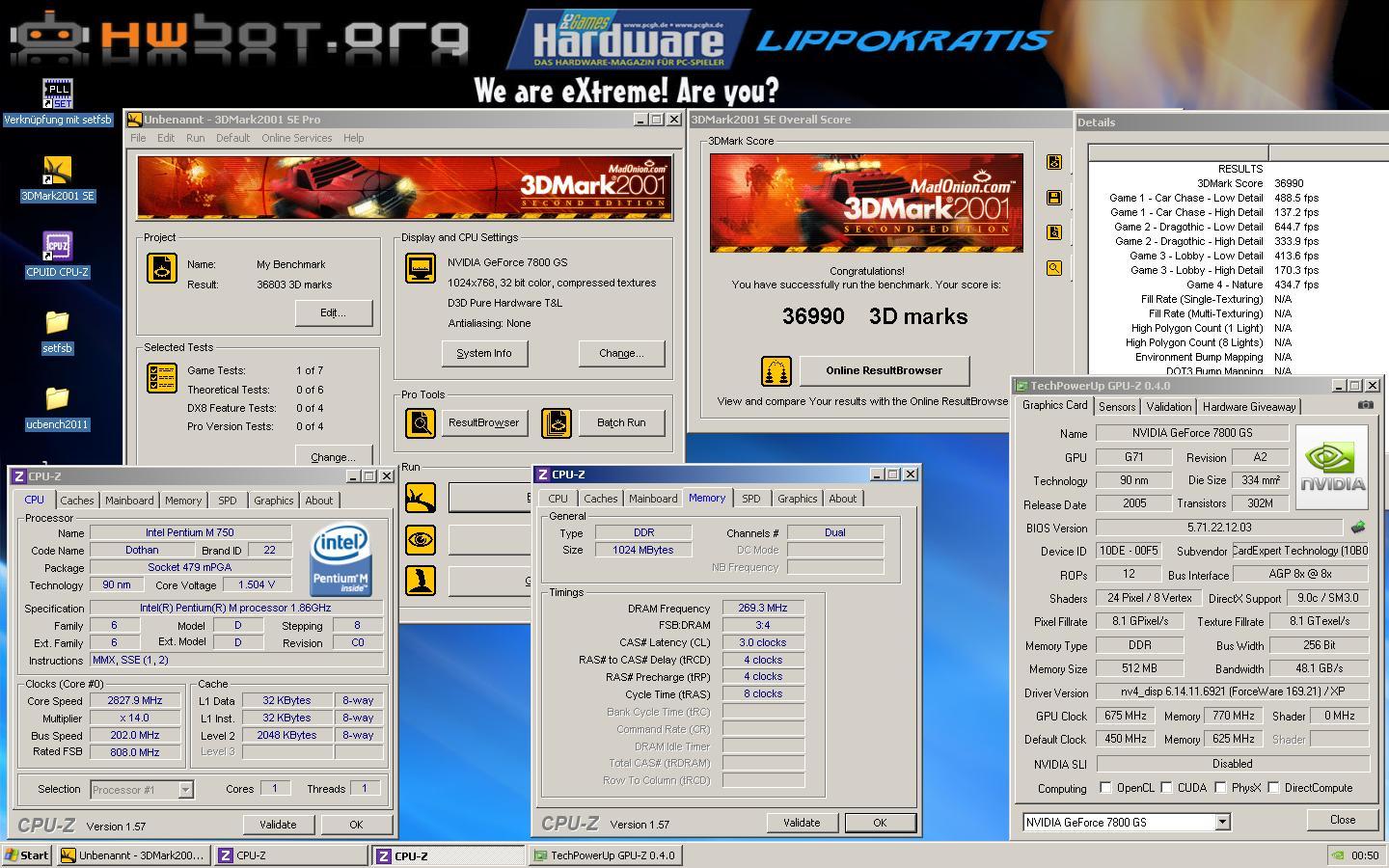Click the Edit... button in Project panel

333,312
